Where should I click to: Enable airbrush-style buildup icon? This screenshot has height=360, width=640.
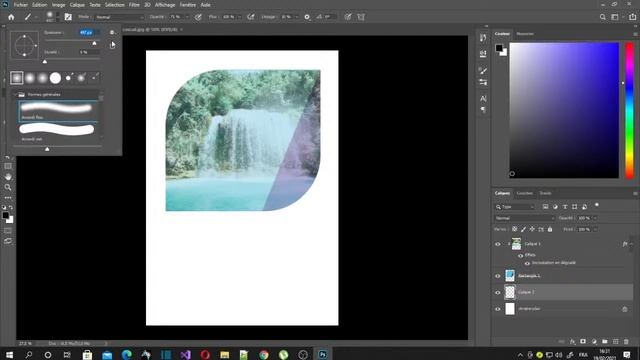251,17
